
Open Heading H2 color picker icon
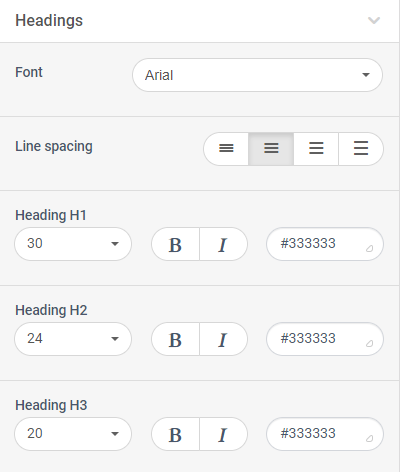tap(369, 343)
